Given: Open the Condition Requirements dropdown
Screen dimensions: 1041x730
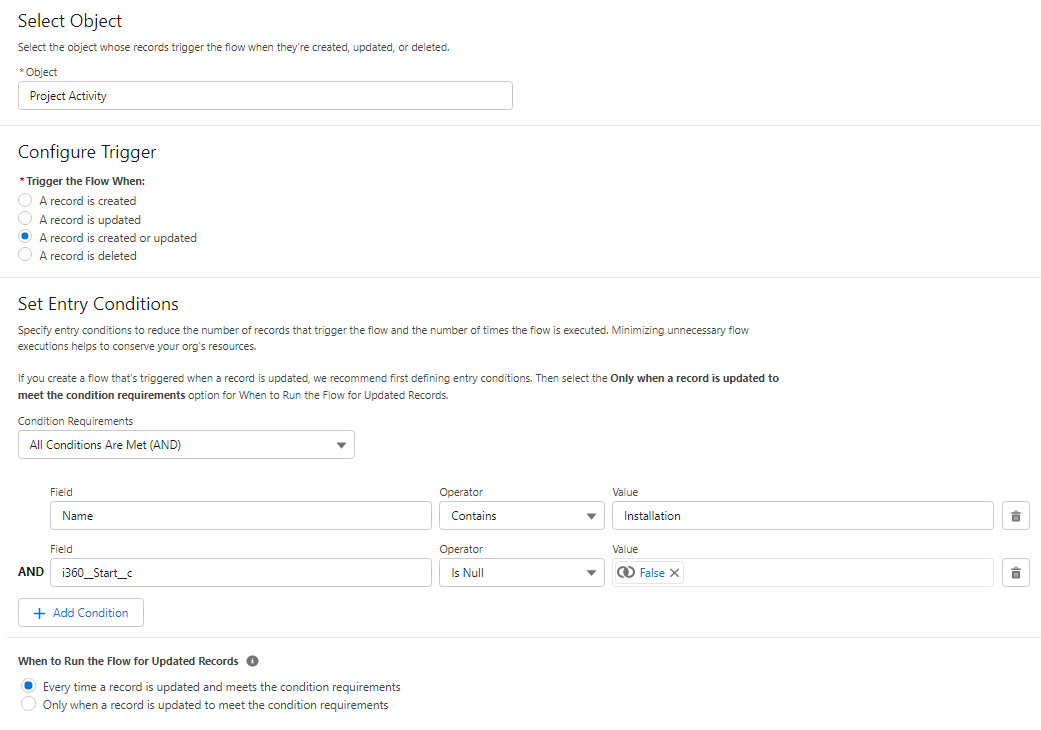Looking at the screenshot, I should (x=186, y=445).
